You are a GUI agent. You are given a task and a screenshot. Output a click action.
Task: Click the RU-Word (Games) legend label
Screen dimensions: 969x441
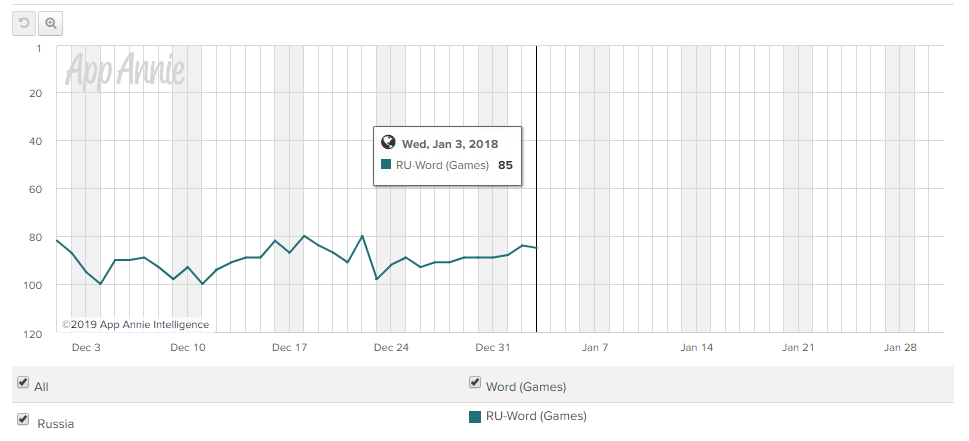(x=536, y=416)
